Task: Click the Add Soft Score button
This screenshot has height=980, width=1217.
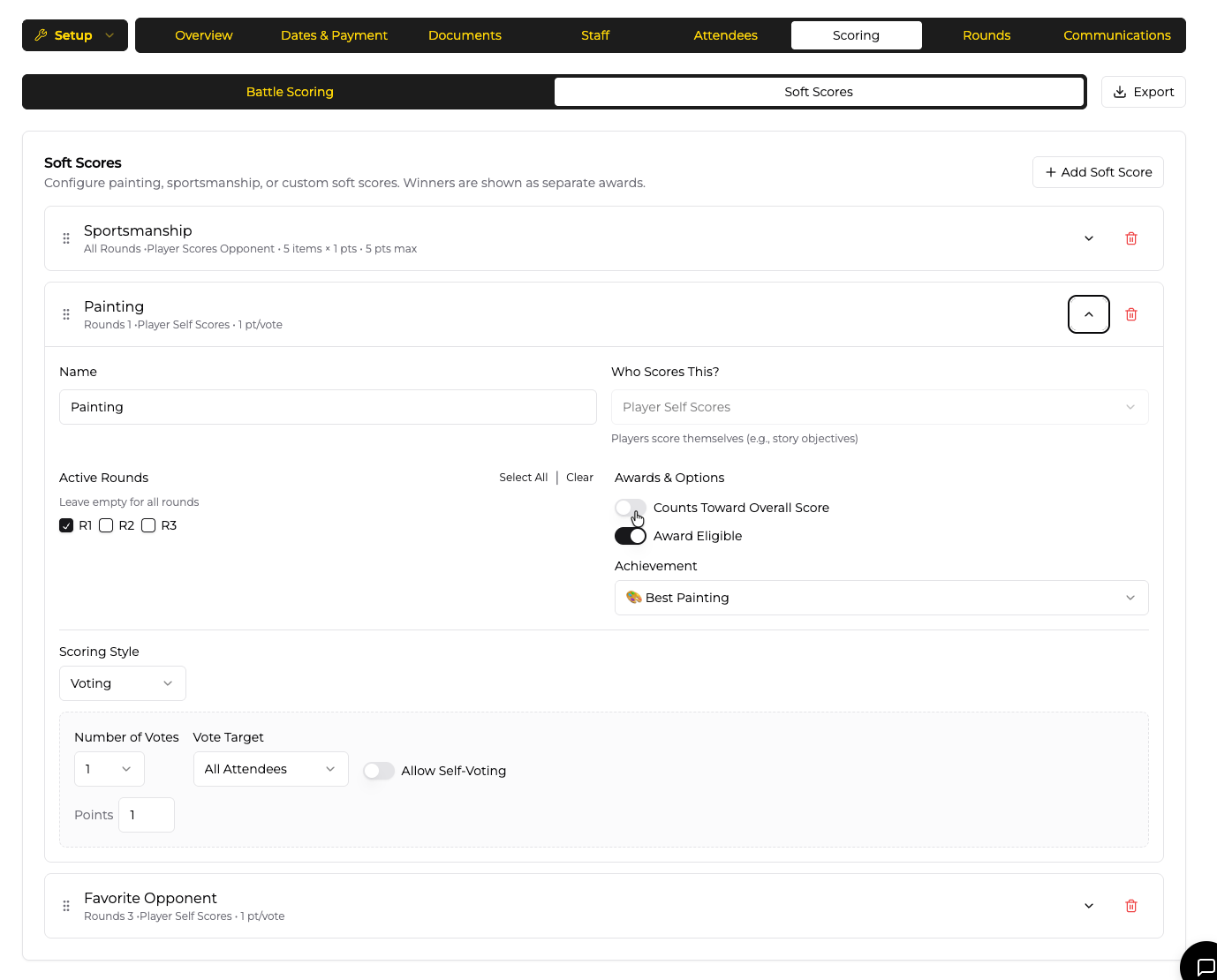Action: tap(1098, 172)
